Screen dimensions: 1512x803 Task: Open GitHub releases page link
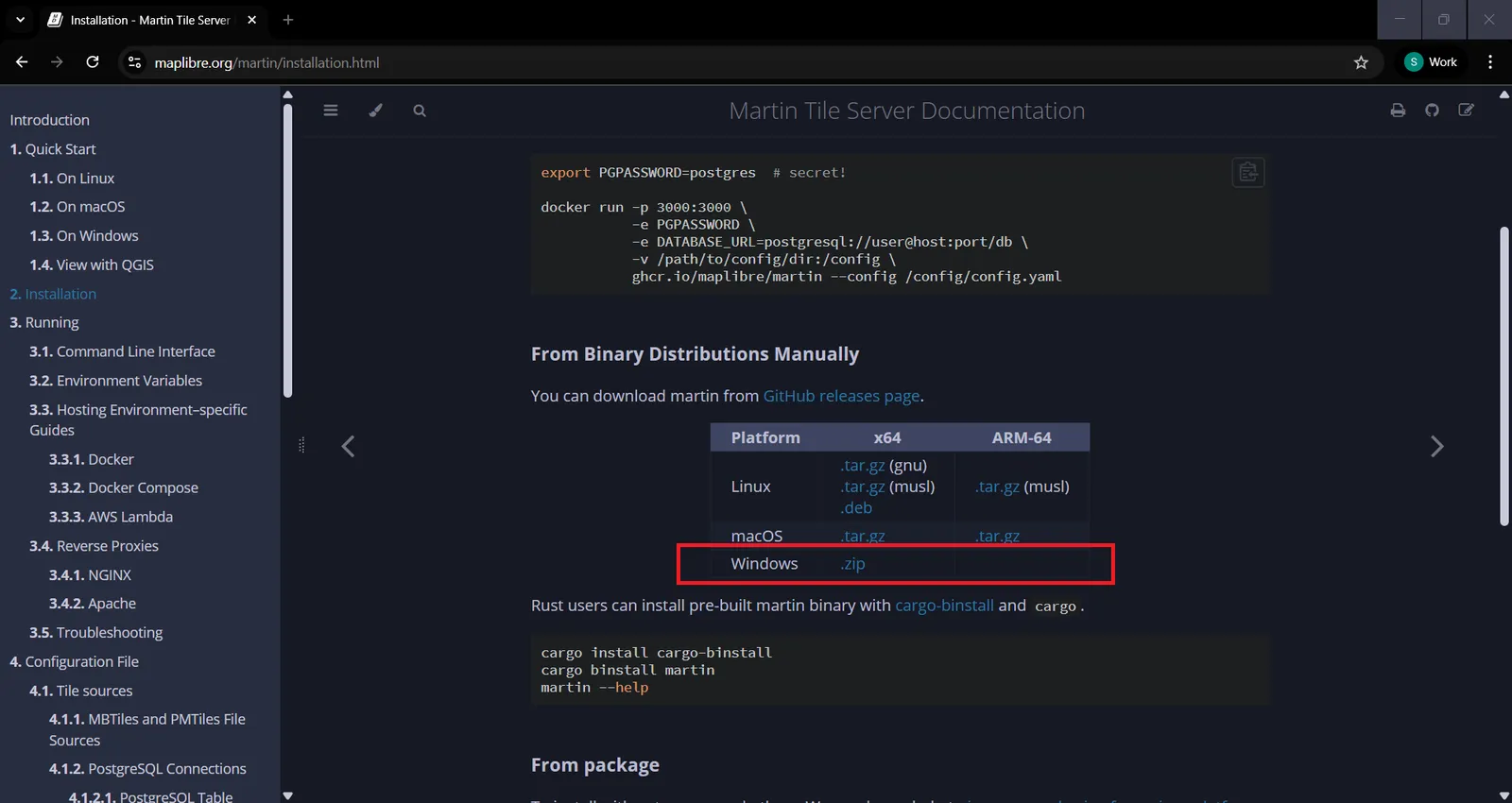pos(841,396)
